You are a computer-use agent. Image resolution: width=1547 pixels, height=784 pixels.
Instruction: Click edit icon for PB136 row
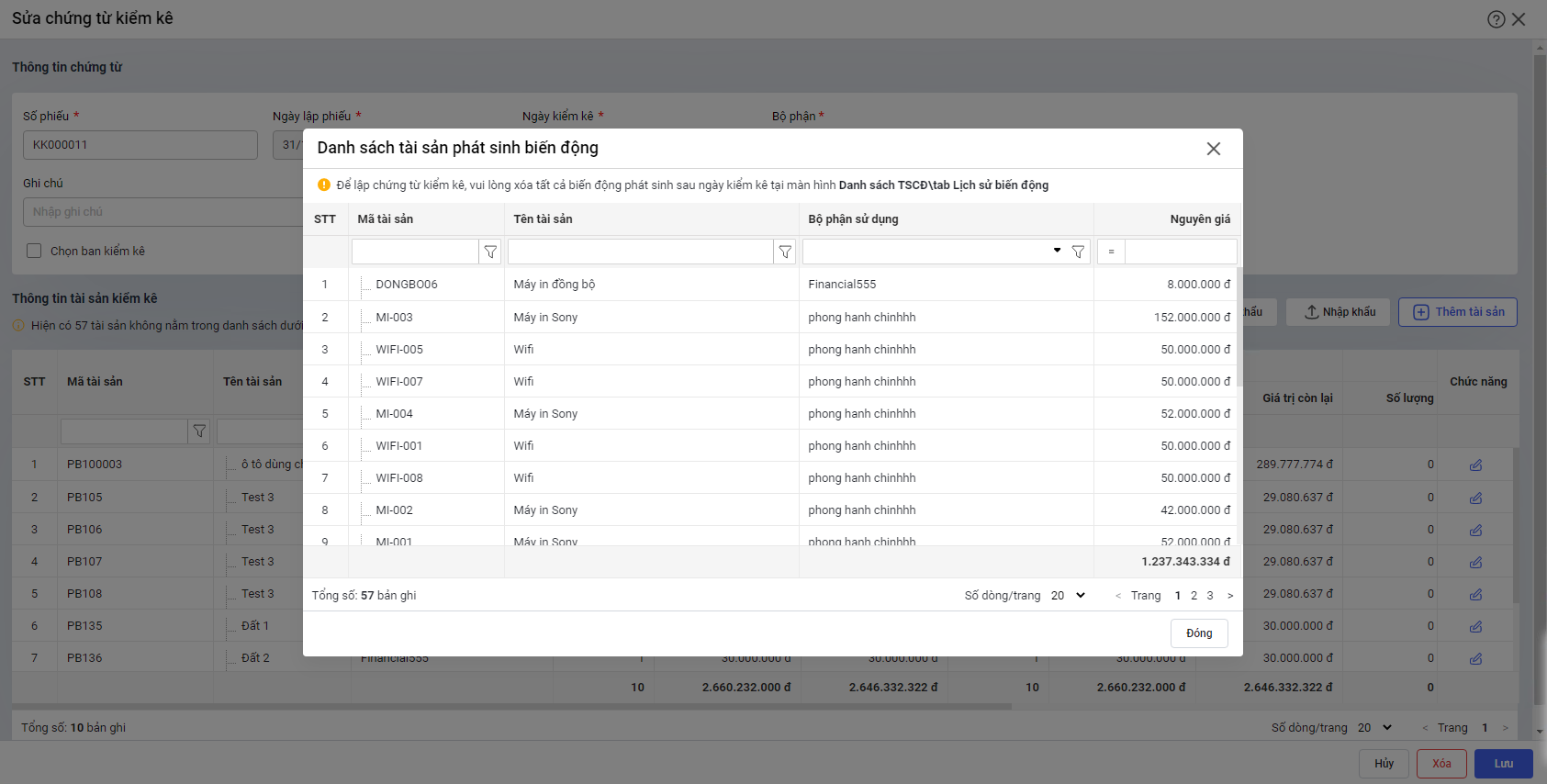[x=1475, y=659]
